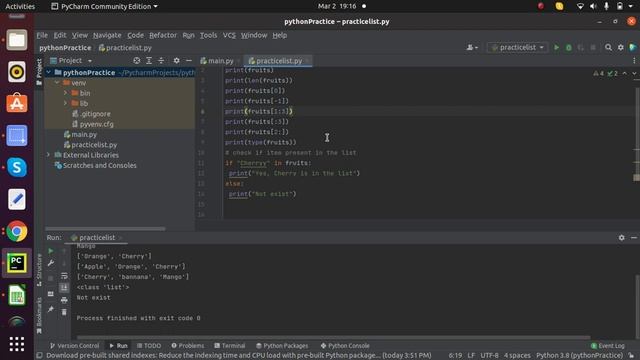The height and width of the screenshot is (360, 640).
Task: Print the Run output with printer icon
Action: [64, 300]
